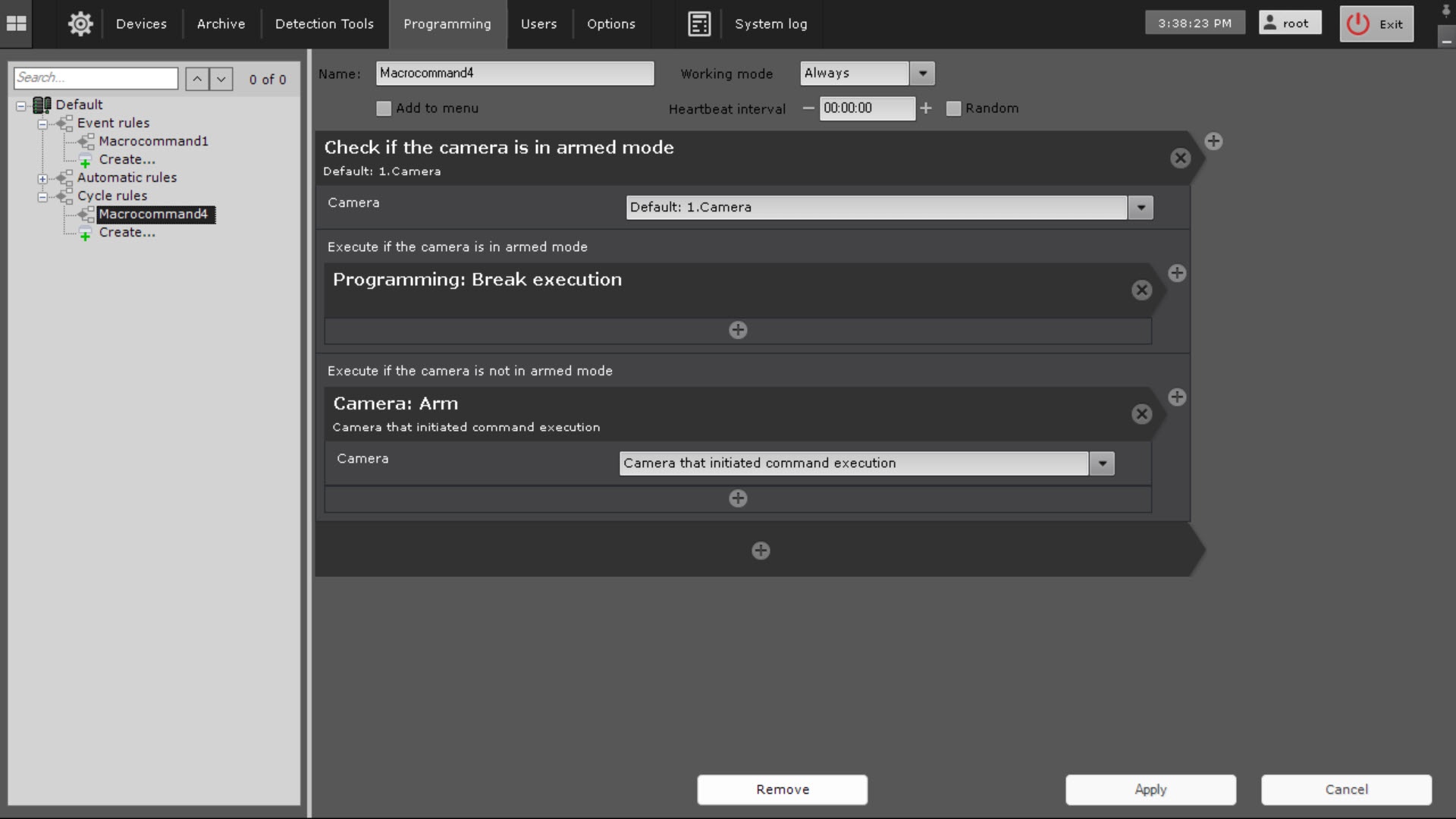
Task: Add action below Break execution with plus
Action: tap(738, 330)
